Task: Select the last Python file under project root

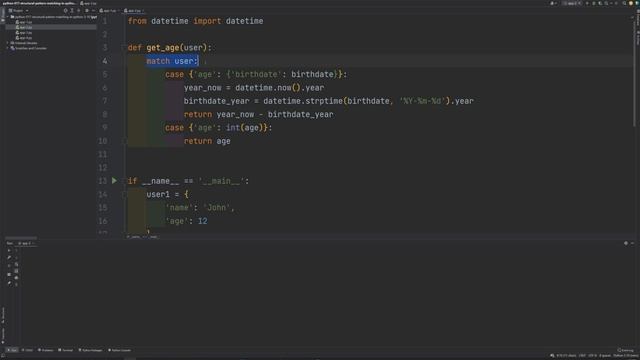Action: click(x=24, y=38)
